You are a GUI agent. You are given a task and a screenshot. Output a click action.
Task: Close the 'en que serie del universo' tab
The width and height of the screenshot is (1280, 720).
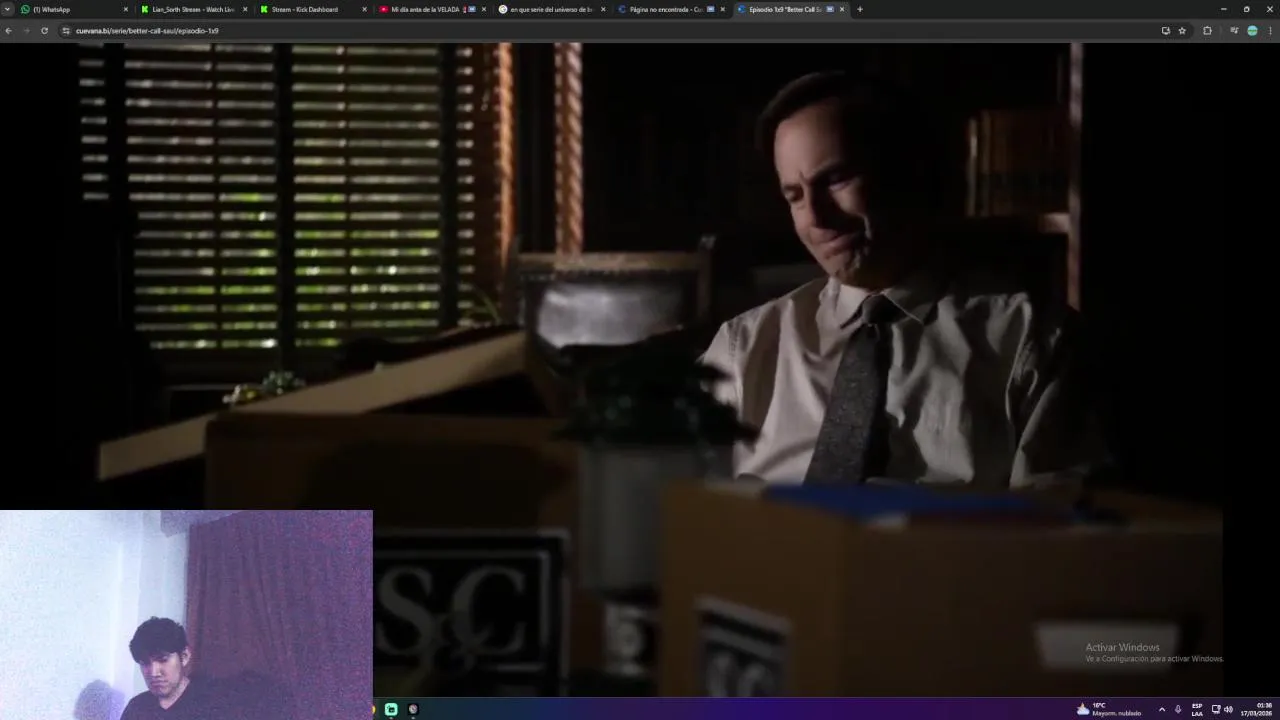(x=603, y=9)
